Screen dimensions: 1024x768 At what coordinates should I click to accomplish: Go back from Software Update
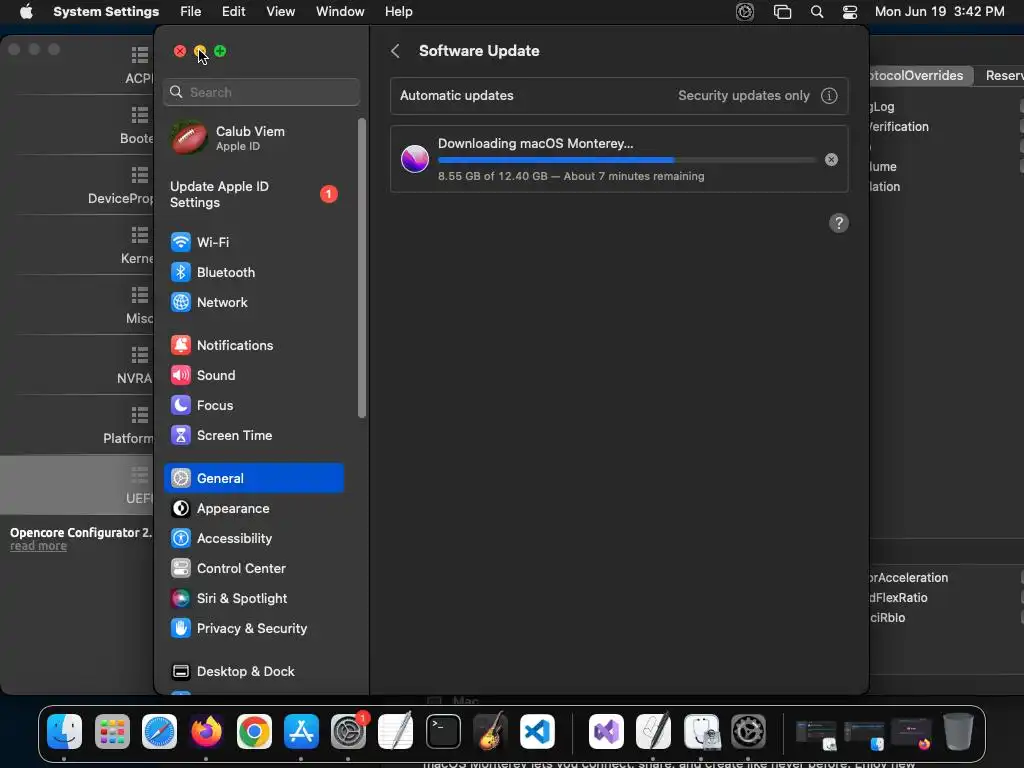[395, 51]
